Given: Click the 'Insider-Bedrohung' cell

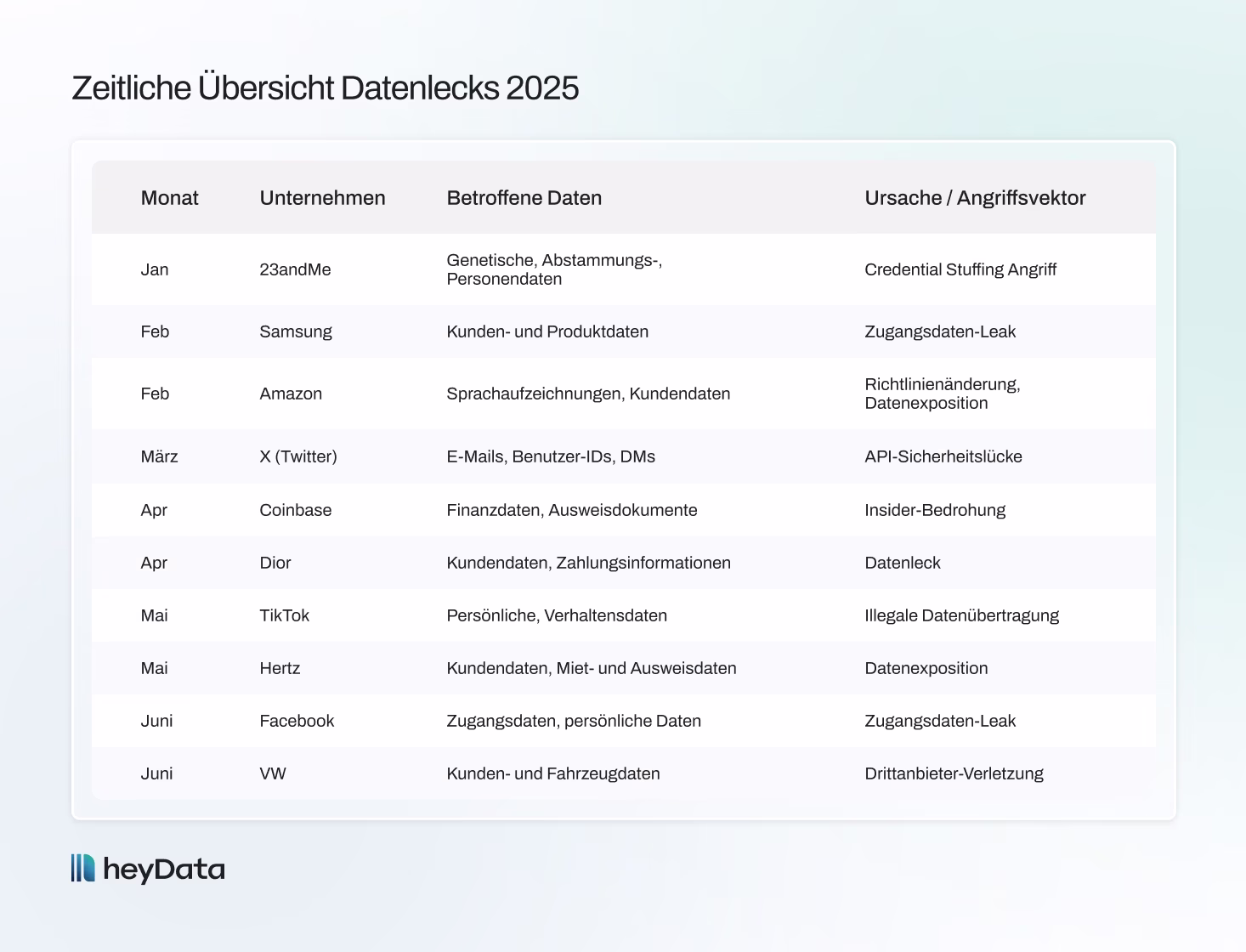Looking at the screenshot, I should (x=935, y=510).
